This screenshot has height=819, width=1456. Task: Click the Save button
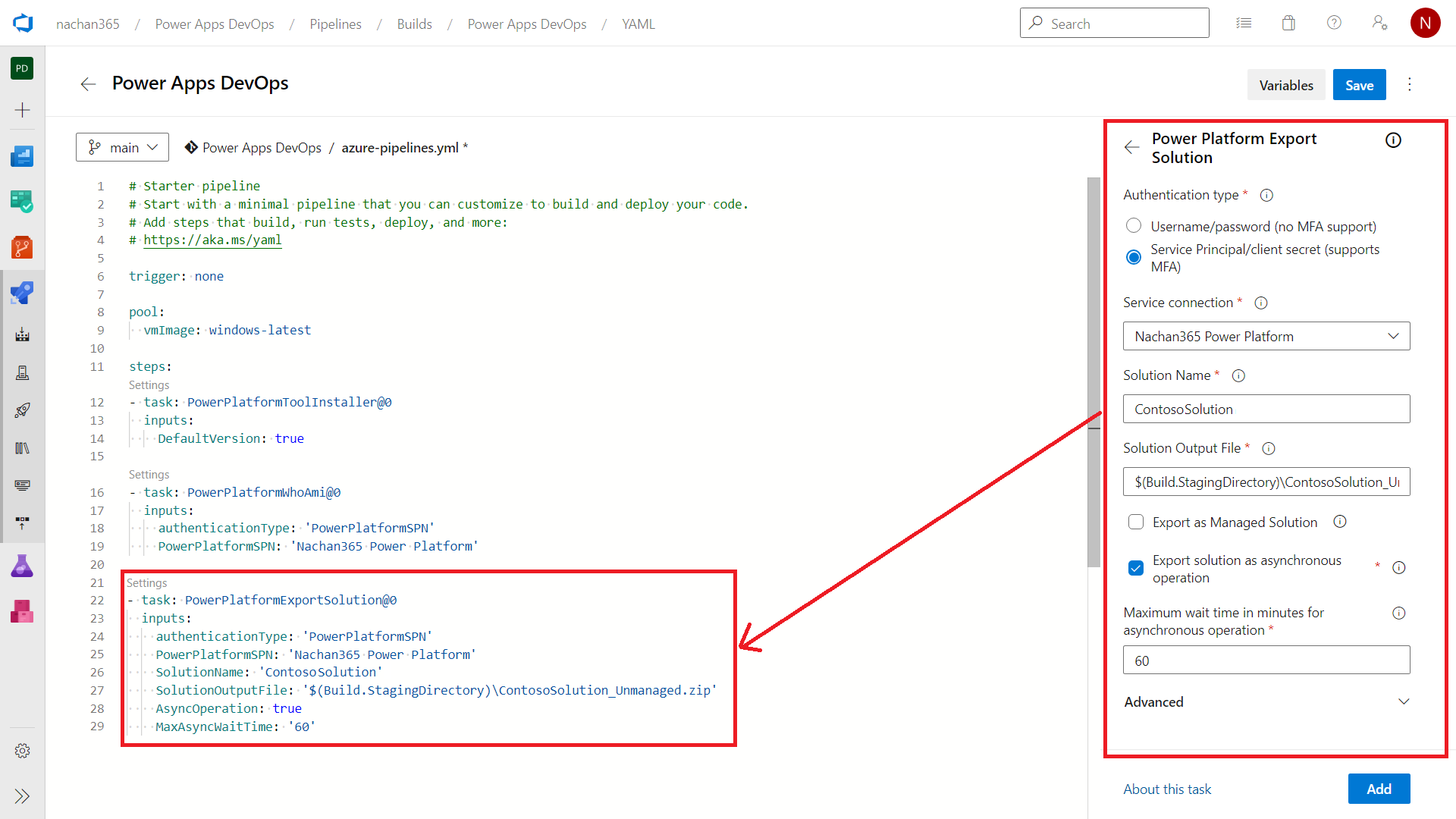1359,85
